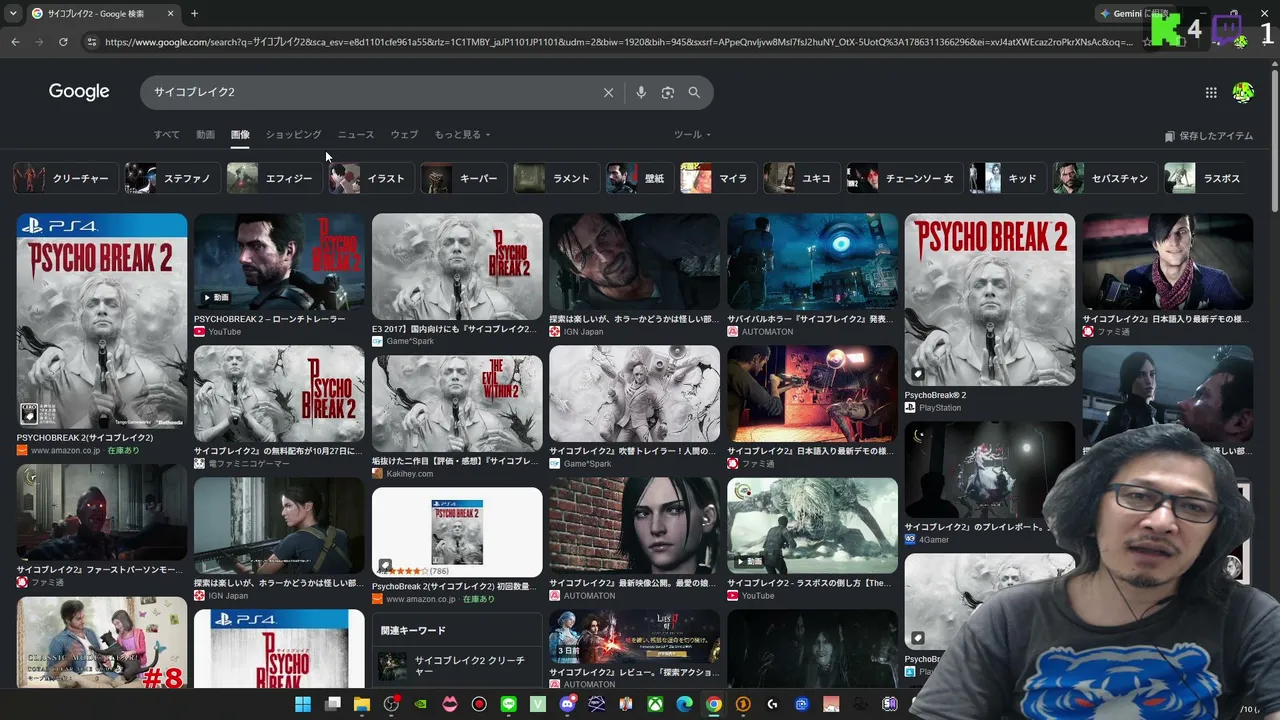Open Discord from the taskbar
Screen dimensions: 1280x720
pyautogui.click(x=567, y=704)
